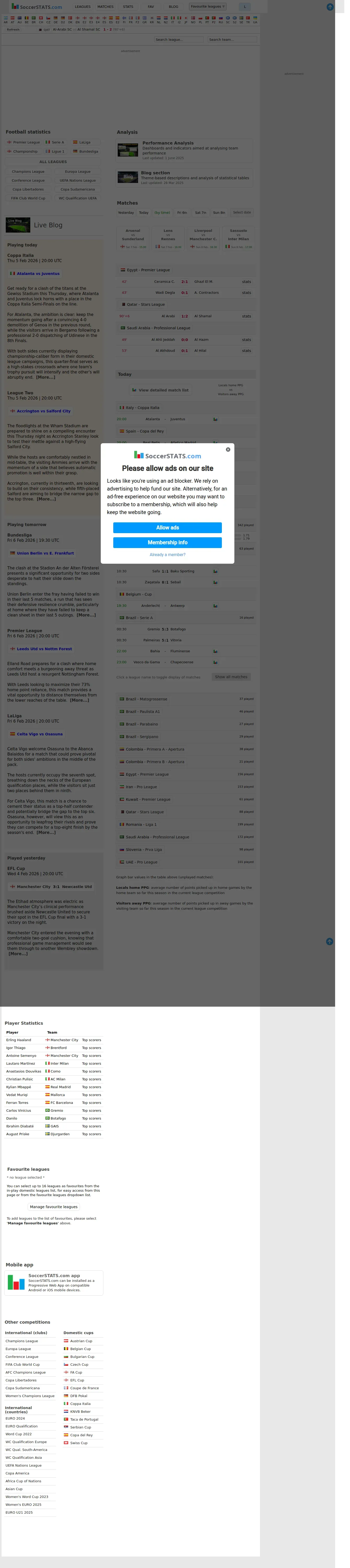Open Premier League in Football statistics
350x1568 pixels.
[24, 142]
